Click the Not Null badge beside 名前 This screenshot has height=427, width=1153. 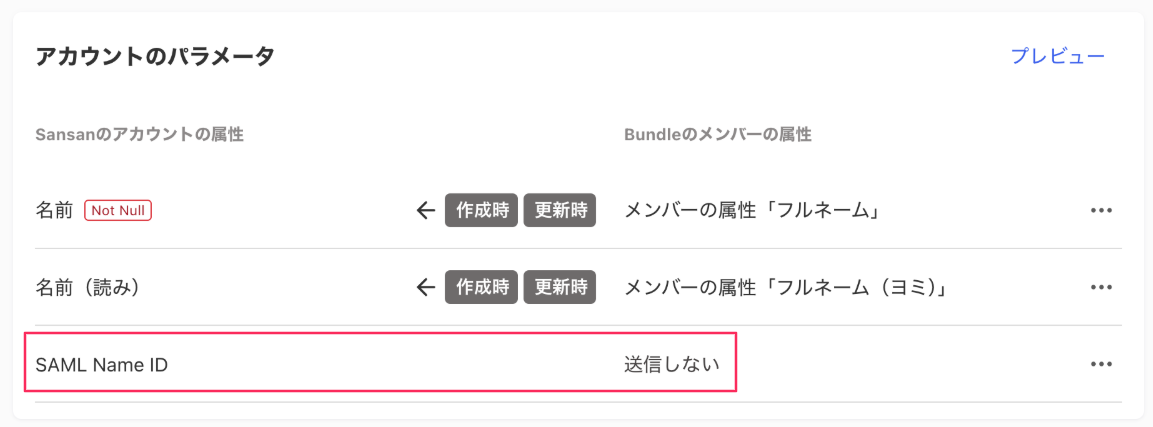click(118, 210)
